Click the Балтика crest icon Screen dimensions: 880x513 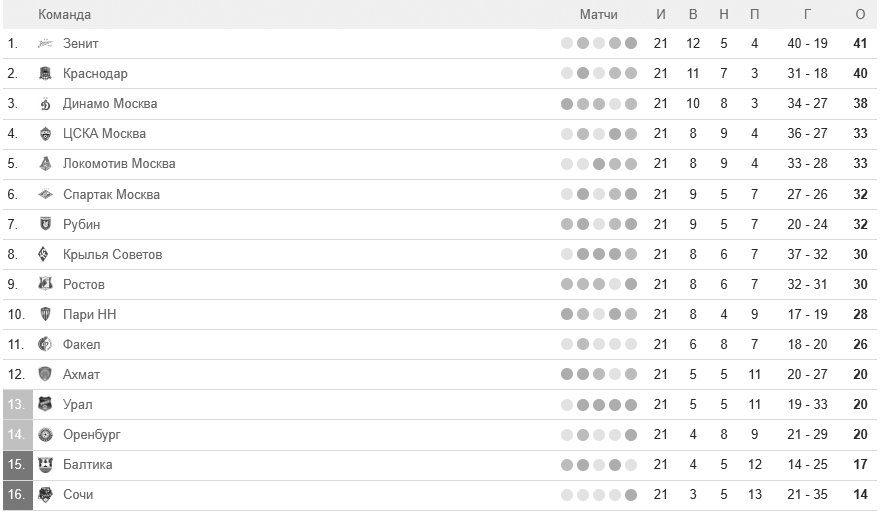coord(45,465)
